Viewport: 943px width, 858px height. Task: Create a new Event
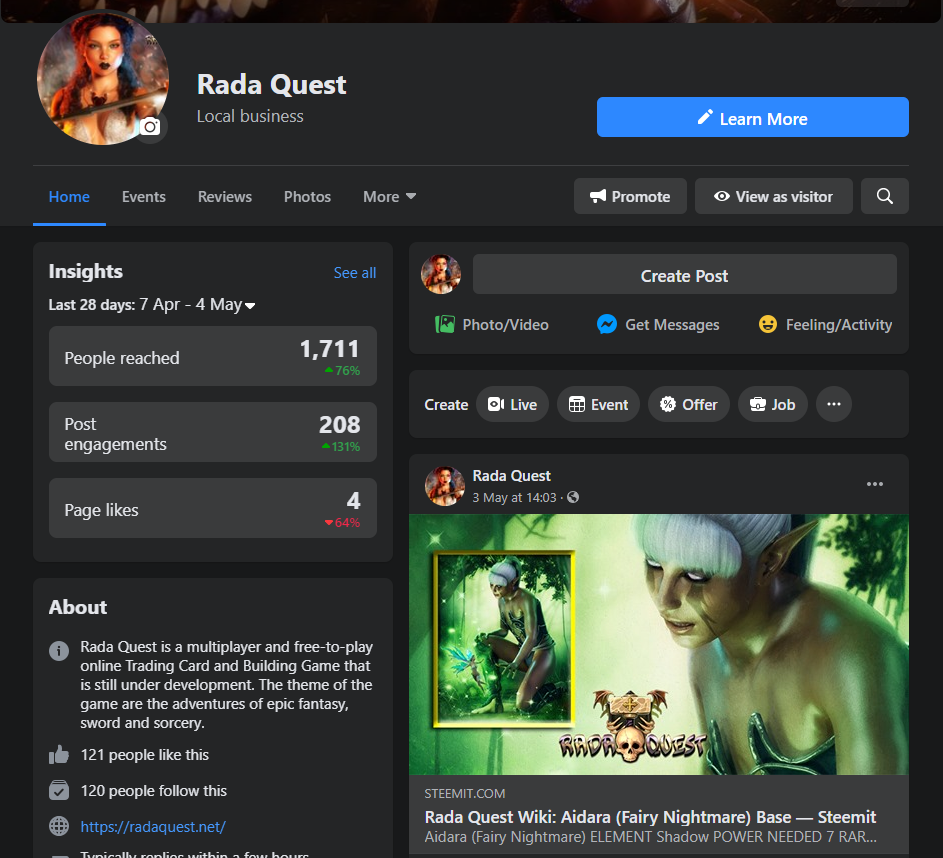click(598, 405)
